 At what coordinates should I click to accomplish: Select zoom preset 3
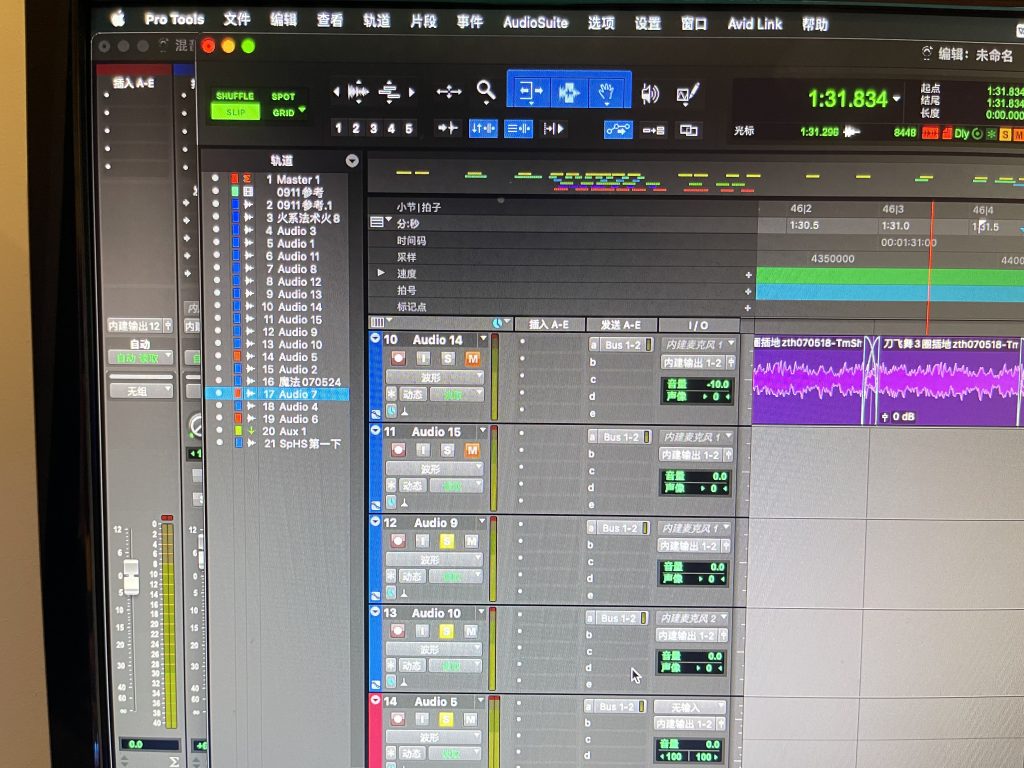coord(374,128)
